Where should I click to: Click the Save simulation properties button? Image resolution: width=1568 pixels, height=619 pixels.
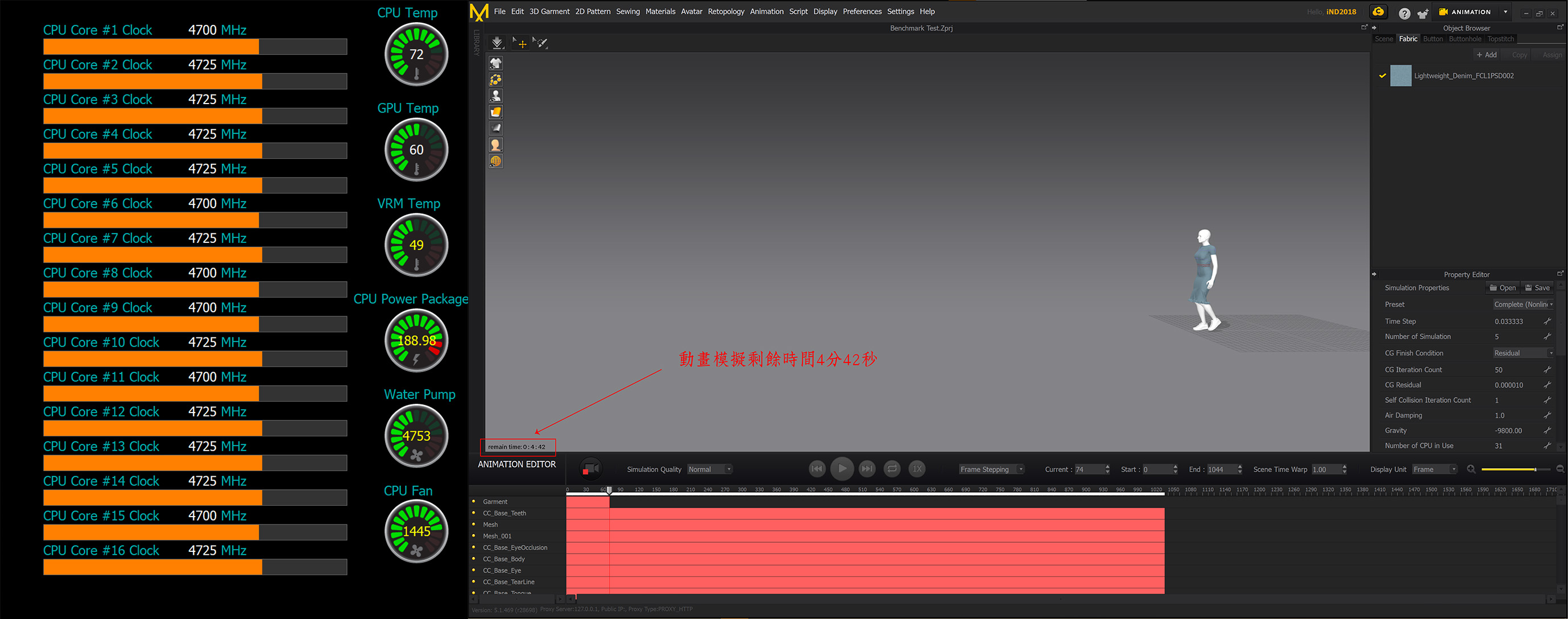click(x=1537, y=288)
